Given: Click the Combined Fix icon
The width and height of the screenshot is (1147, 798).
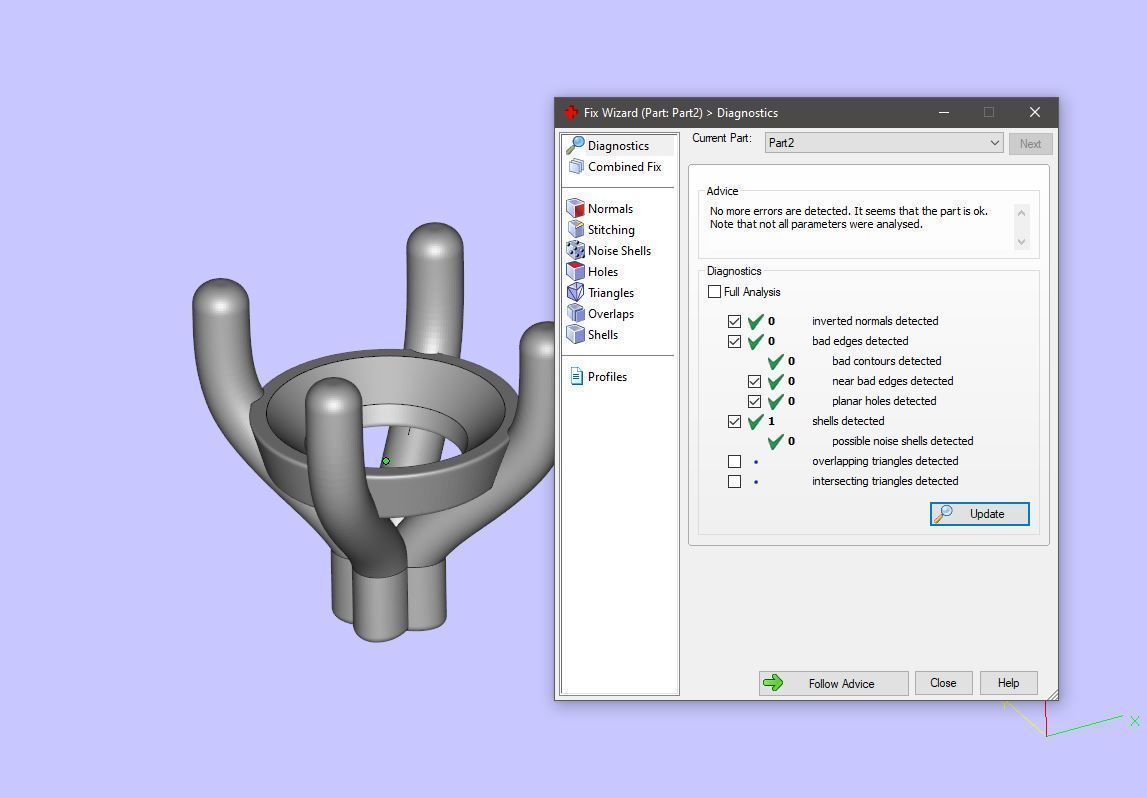Looking at the screenshot, I should tap(576, 166).
